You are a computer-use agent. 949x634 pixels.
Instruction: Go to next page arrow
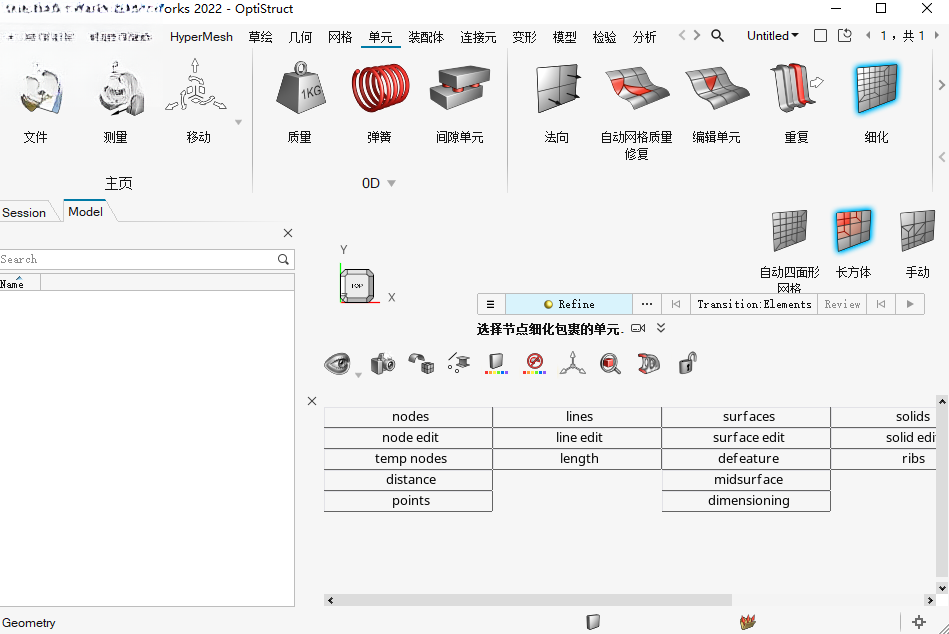937,36
